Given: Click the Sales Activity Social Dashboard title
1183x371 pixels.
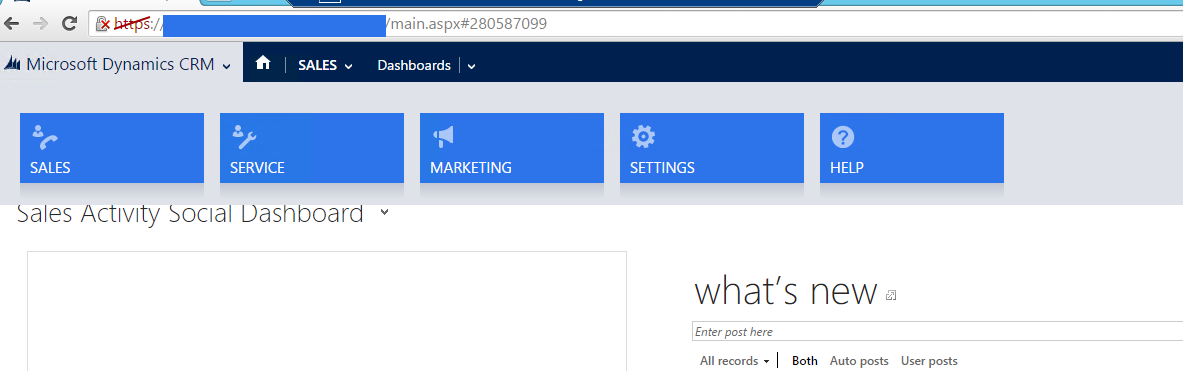Looking at the screenshot, I should click(x=190, y=213).
